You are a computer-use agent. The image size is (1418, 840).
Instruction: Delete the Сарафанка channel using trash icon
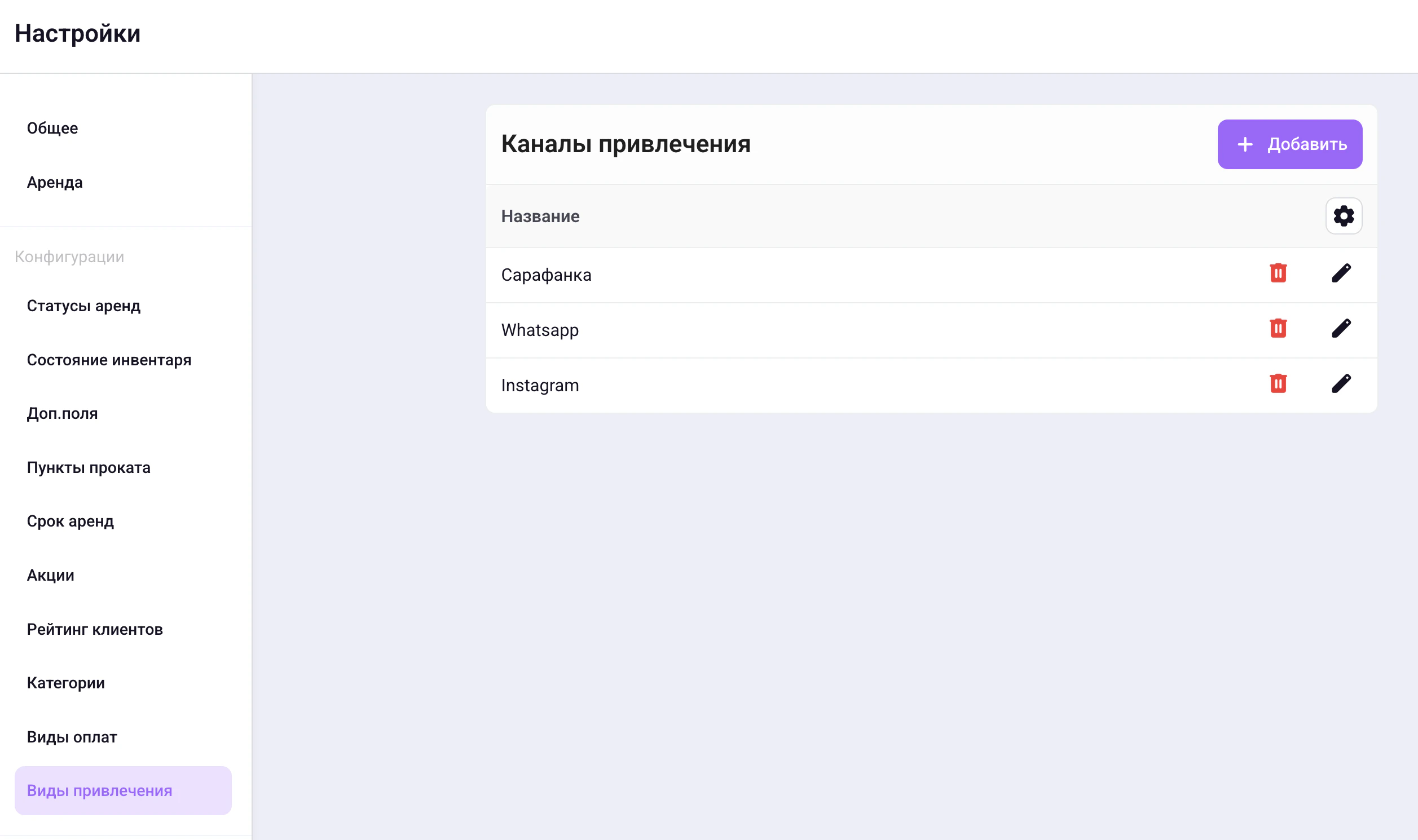coord(1278,273)
